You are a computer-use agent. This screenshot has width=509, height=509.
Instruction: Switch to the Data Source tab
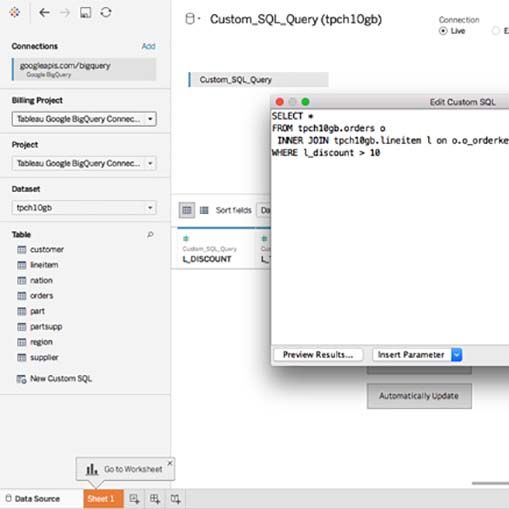[x=33, y=499]
